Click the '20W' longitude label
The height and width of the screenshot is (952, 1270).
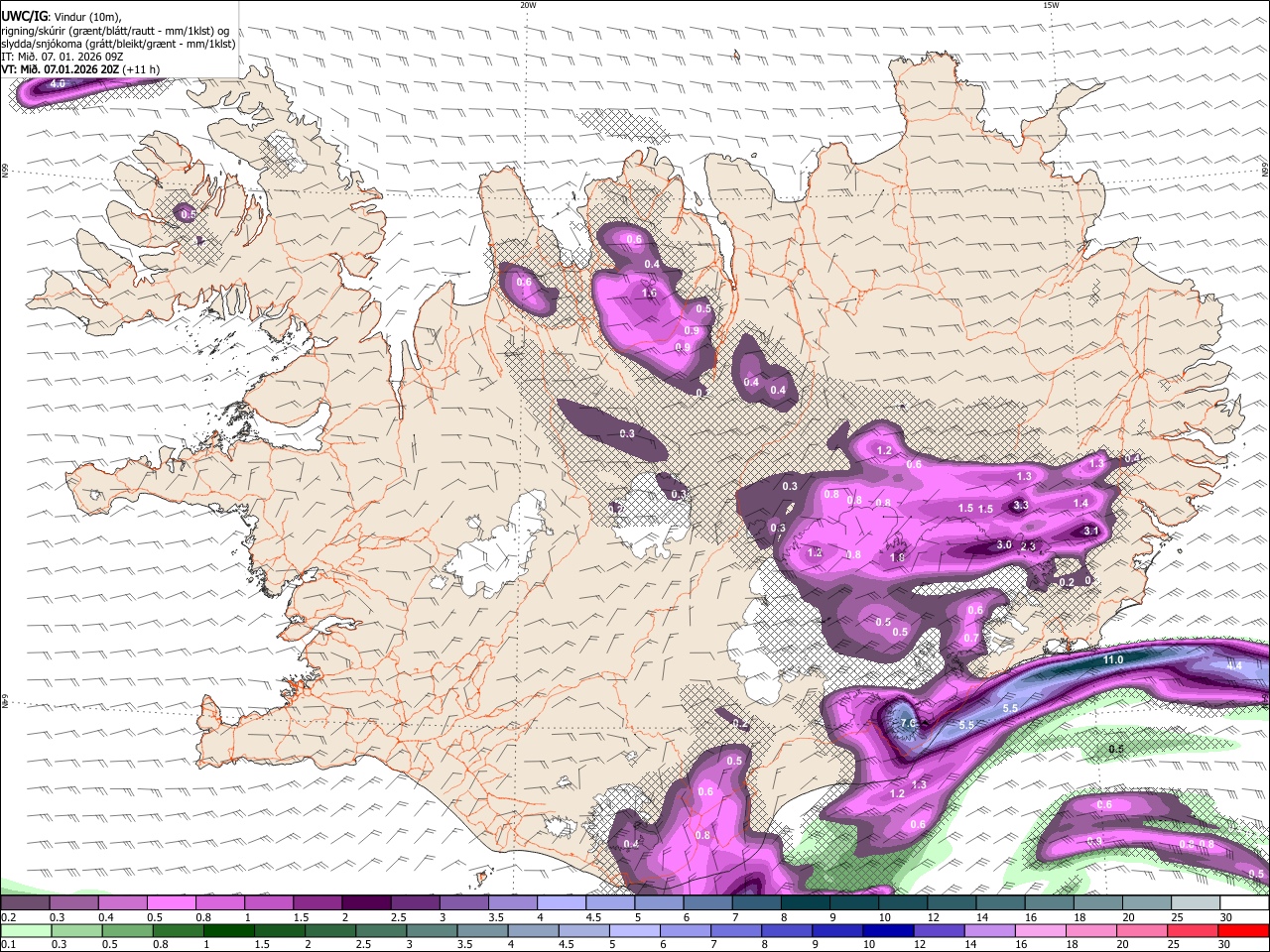[528, 5]
